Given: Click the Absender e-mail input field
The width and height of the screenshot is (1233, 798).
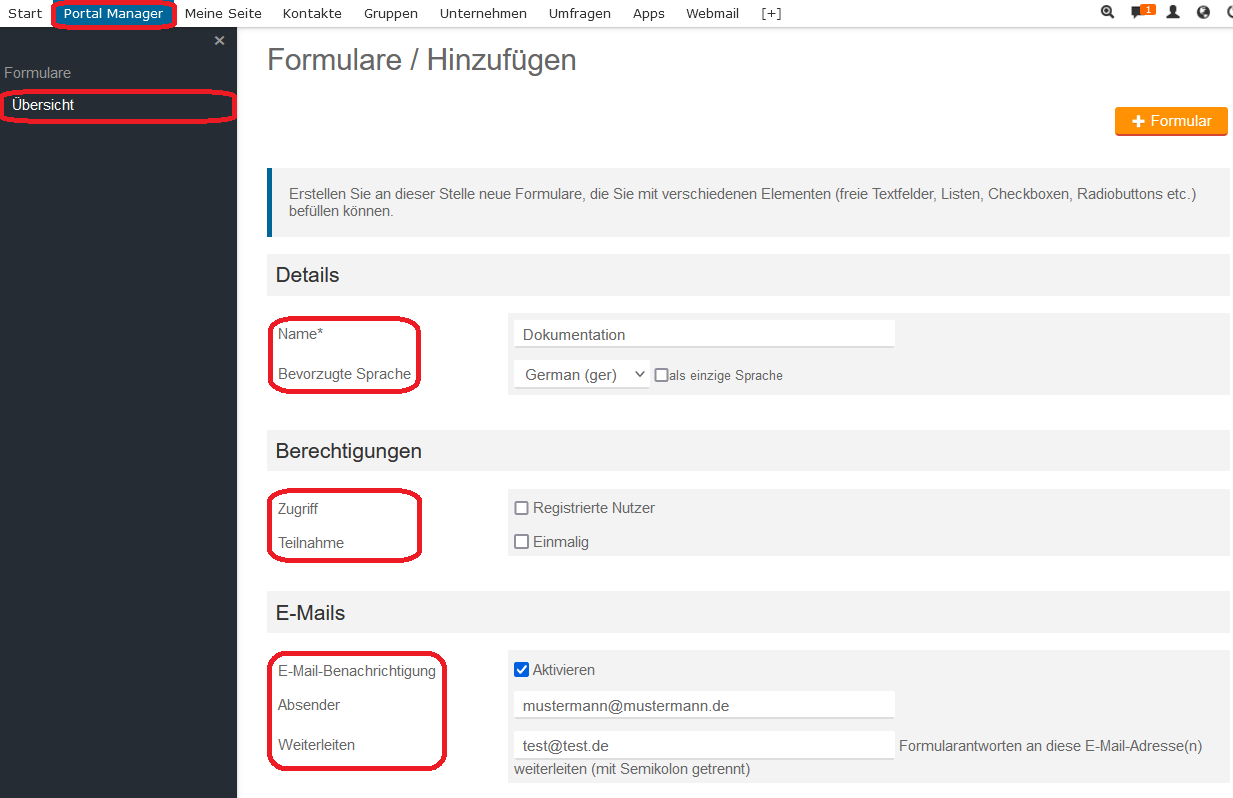Looking at the screenshot, I should pos(704,705).
